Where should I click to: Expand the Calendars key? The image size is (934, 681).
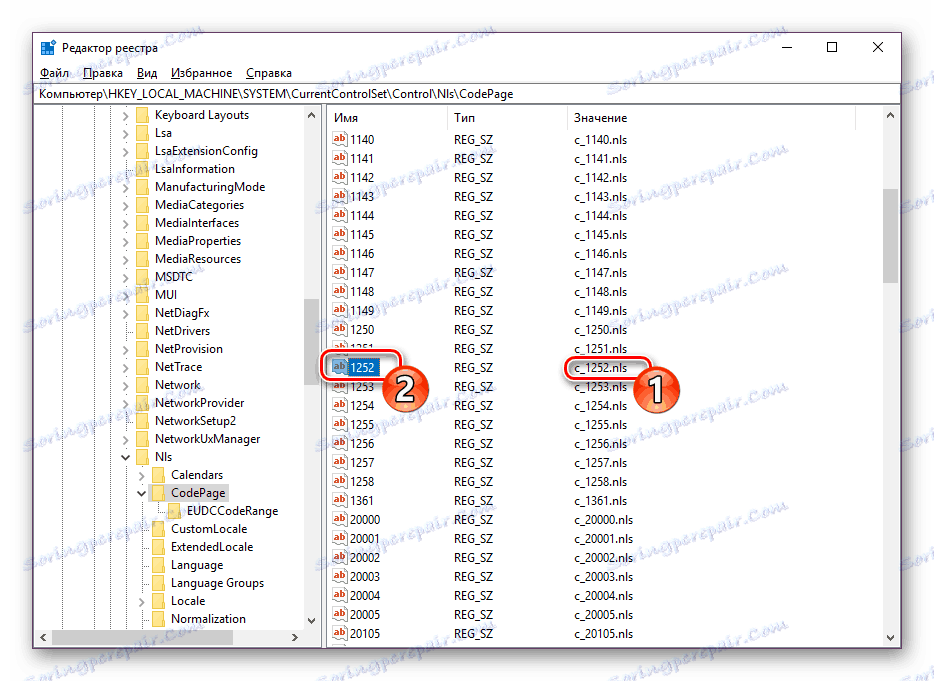[141, 476]
